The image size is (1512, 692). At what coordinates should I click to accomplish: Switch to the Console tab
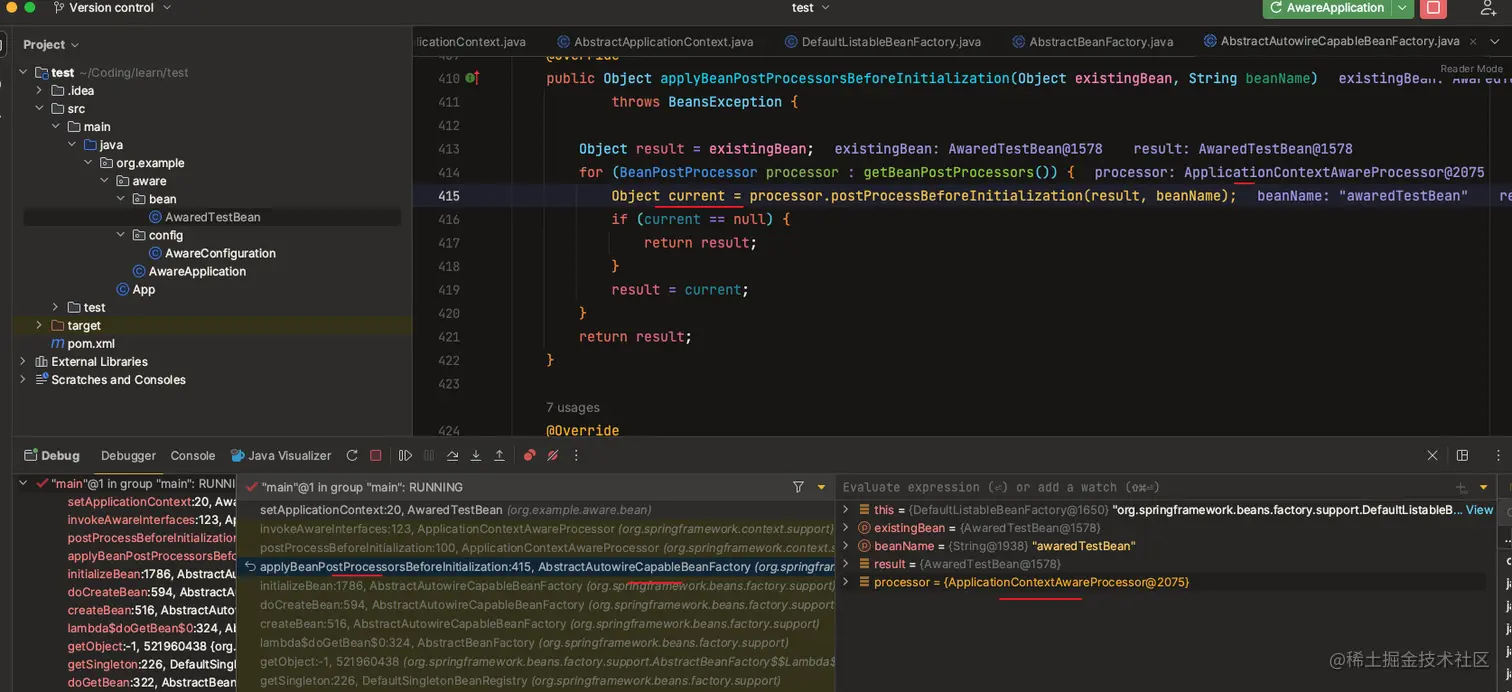tap(192, 455)
